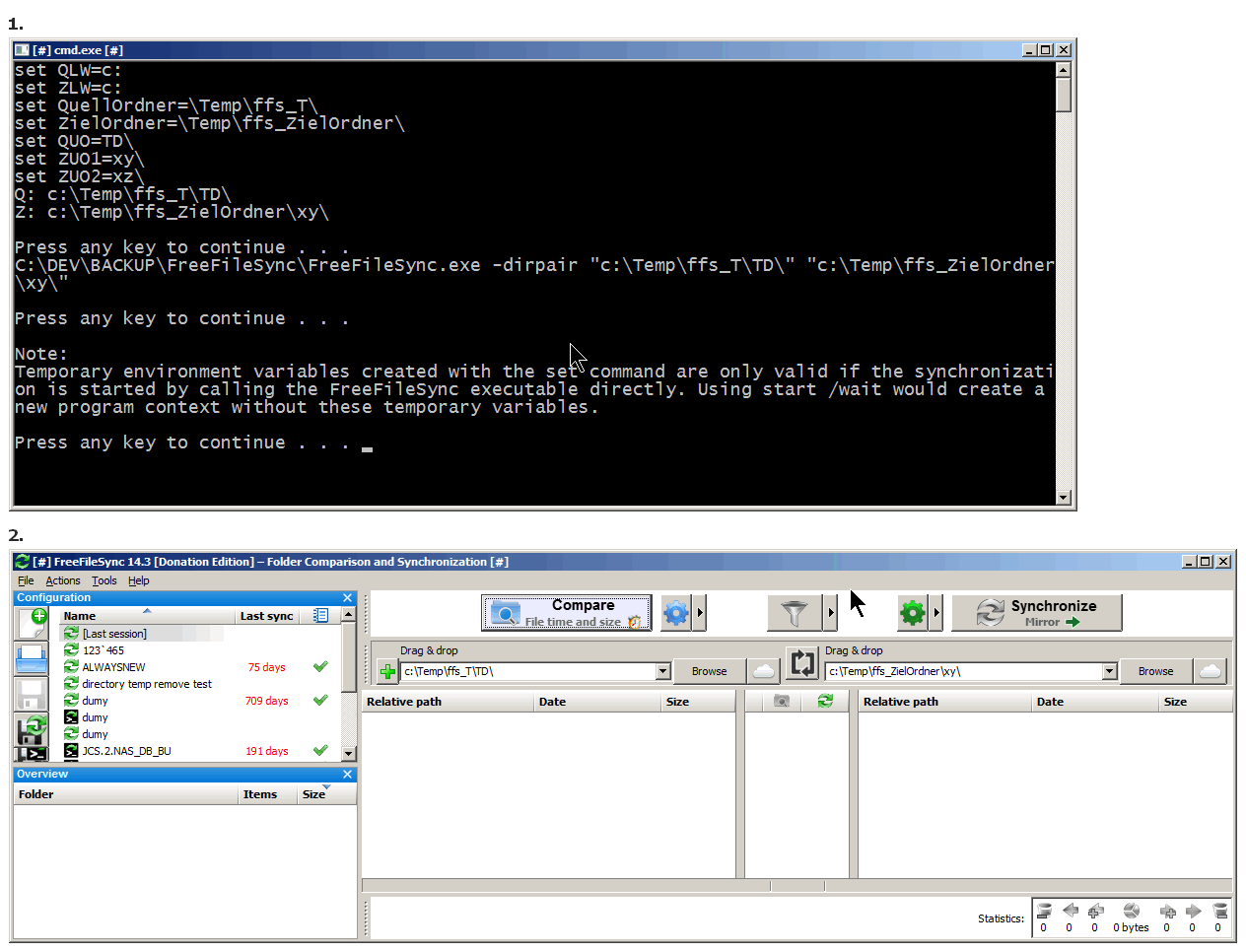
Task: Click the Synchronize Mirror button
Action: [x=1037, y=613]
